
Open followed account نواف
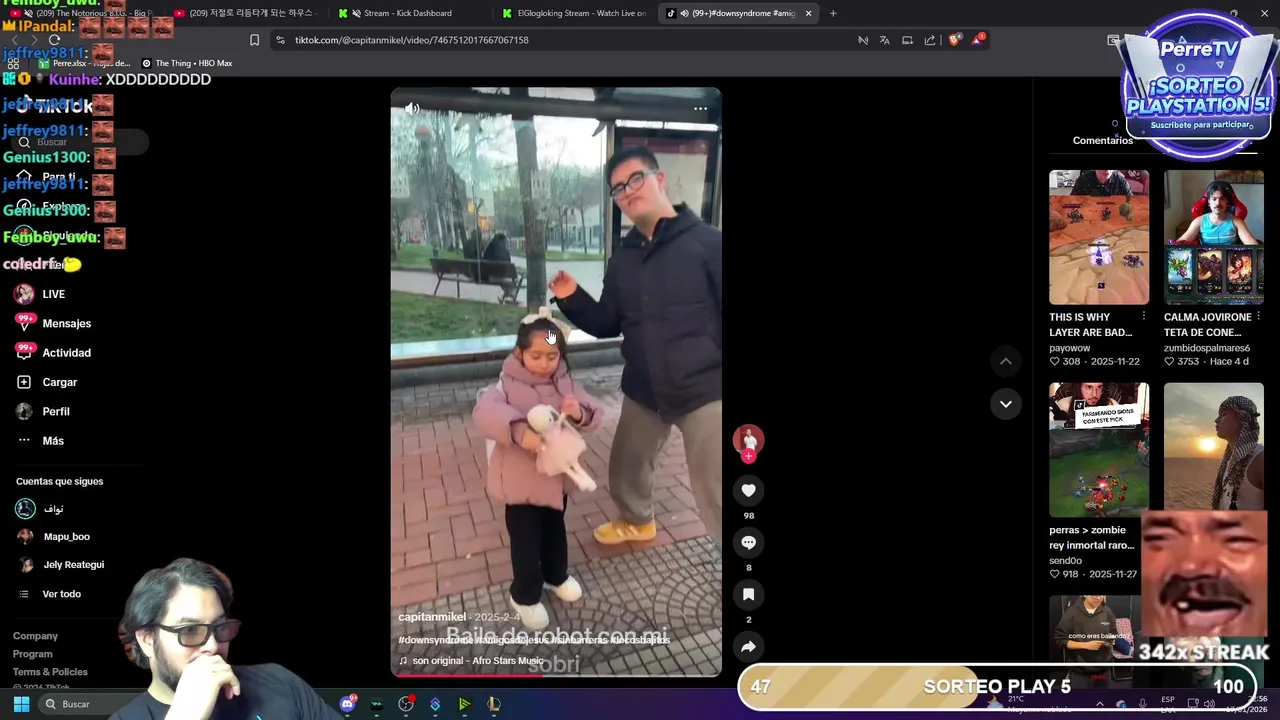[x=40, y=509]
